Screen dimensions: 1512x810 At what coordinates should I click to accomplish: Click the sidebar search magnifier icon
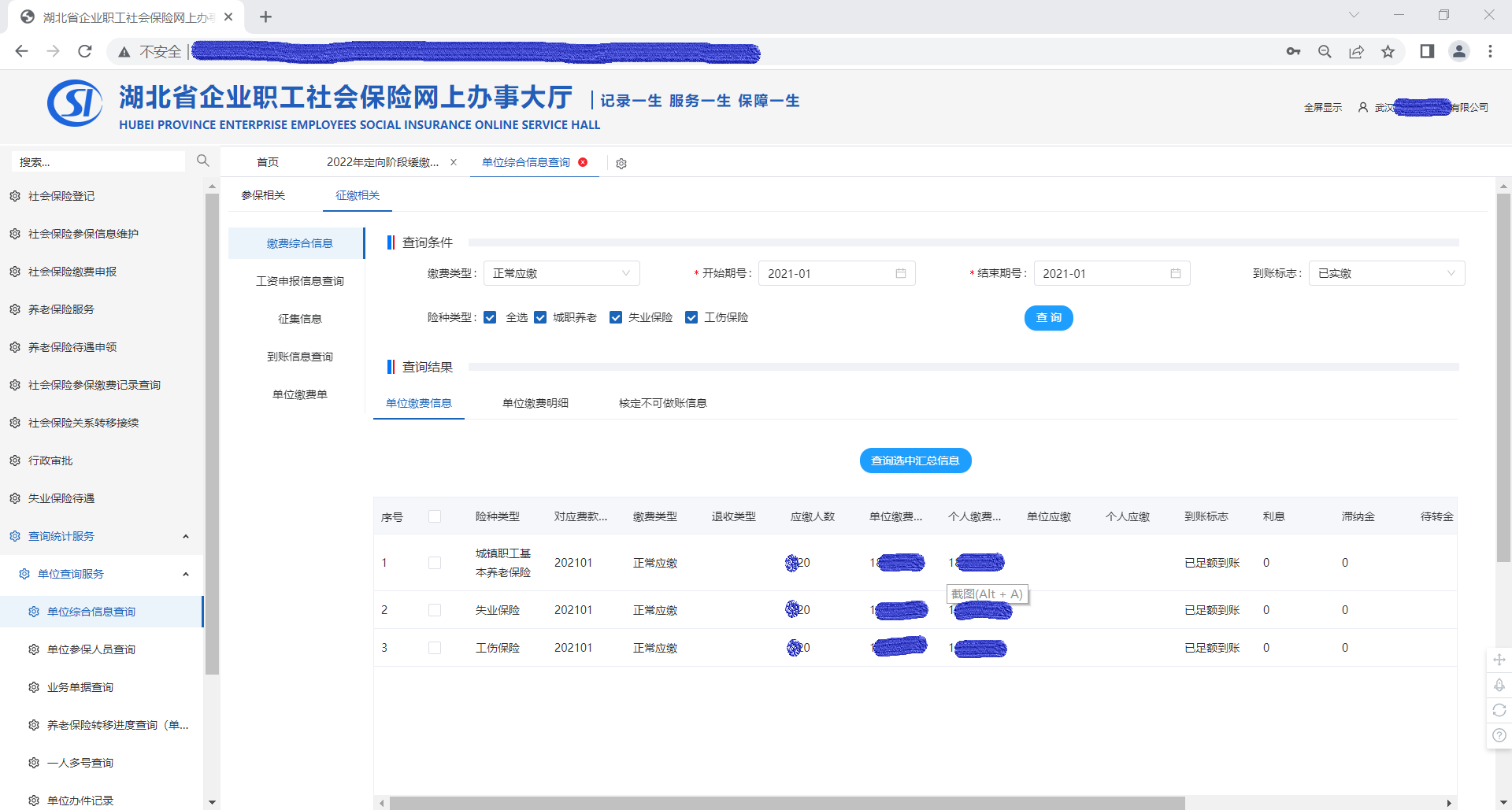[x=202, y=161]
